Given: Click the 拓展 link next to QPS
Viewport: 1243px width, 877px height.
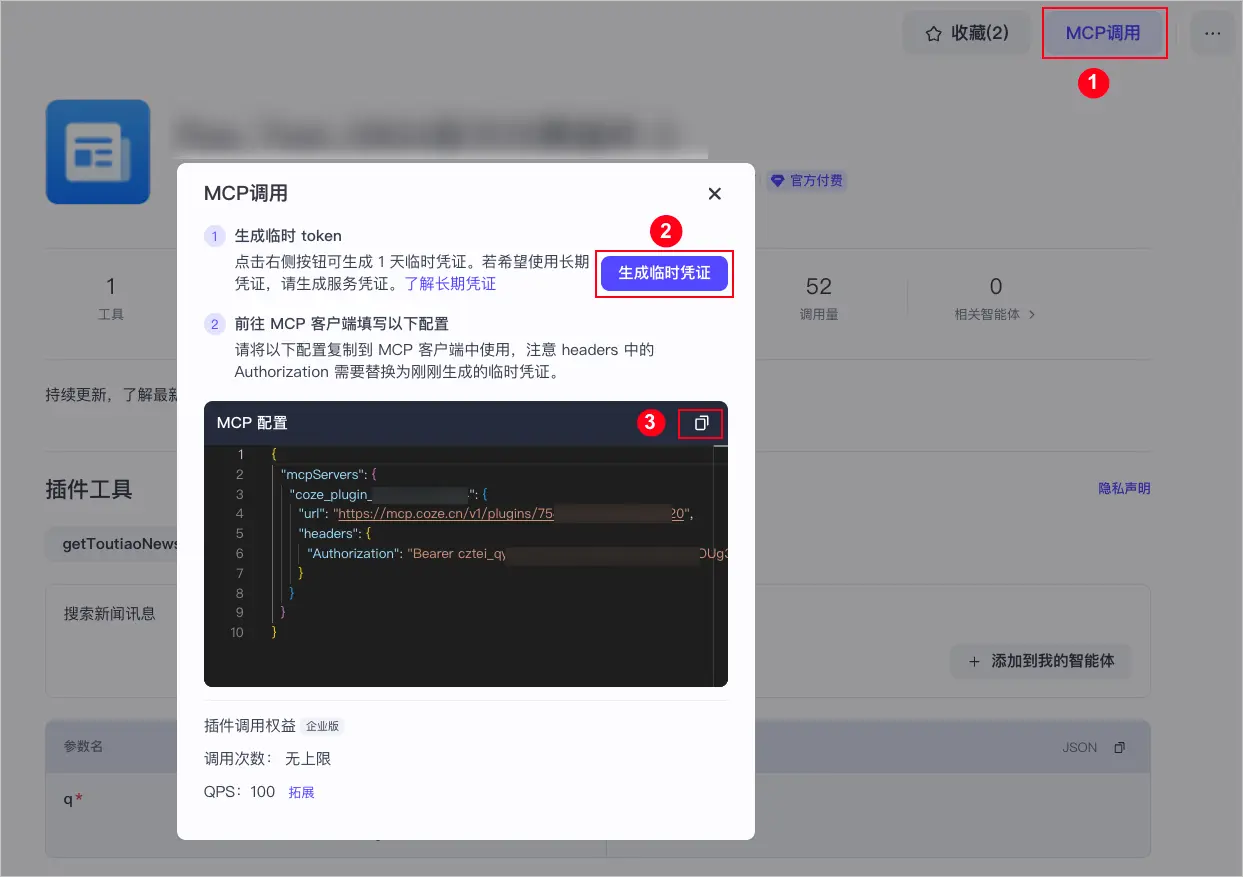Looking at the screenshot, I should tap(302, 792).
